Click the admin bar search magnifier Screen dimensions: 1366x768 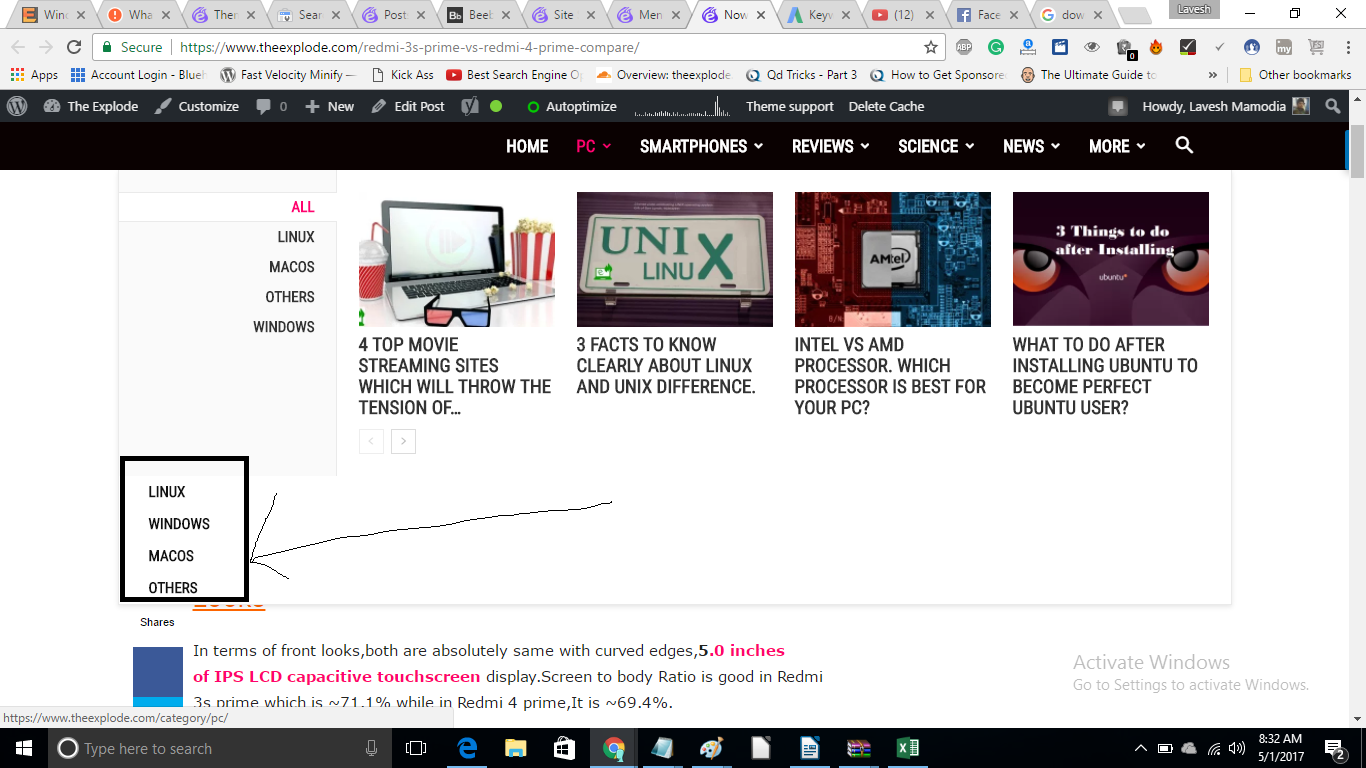click(x=1333, y=106)
